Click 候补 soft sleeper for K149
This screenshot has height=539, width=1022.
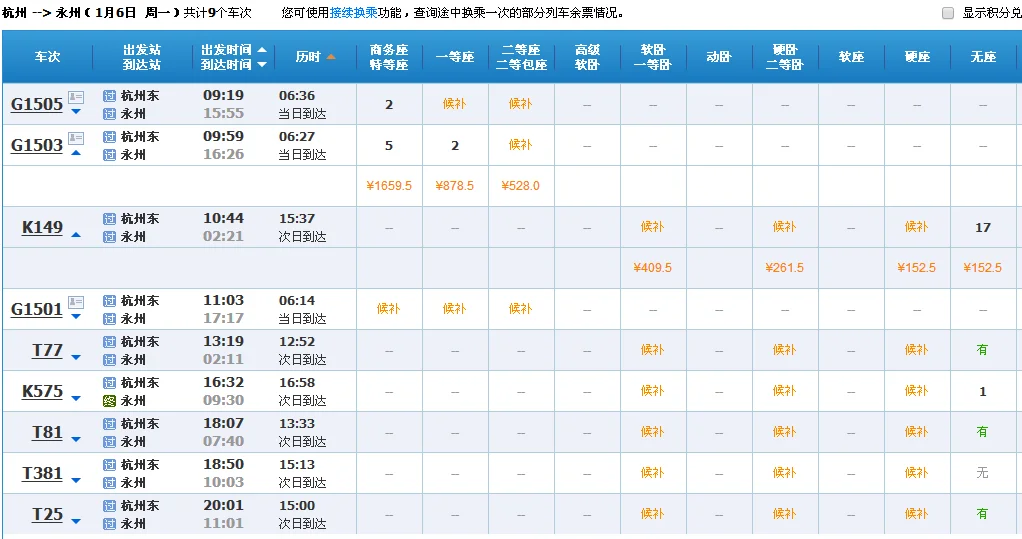click(652, 227)
